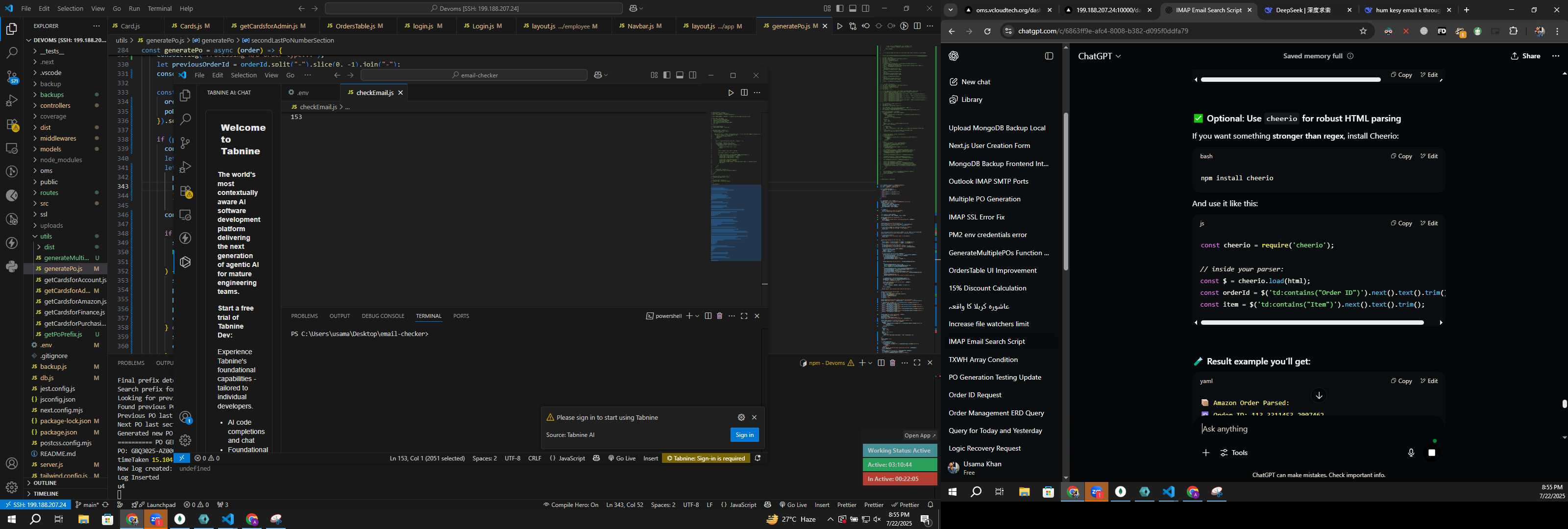Toggle Primary Side Bar in email-checker window
This screenshot has height=529, width=1568.
pyautogui.click(x=667, y=75)
